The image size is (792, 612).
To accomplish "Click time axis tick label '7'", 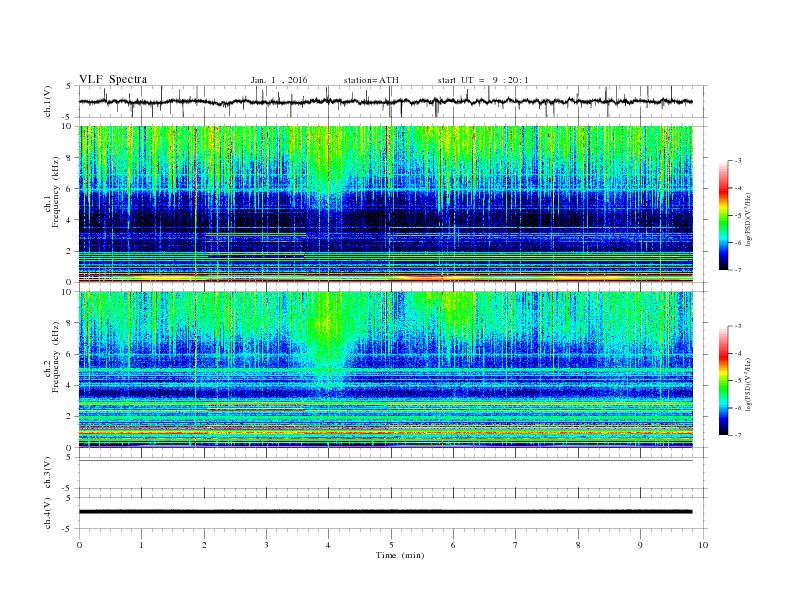I will [x=516, y=545].
